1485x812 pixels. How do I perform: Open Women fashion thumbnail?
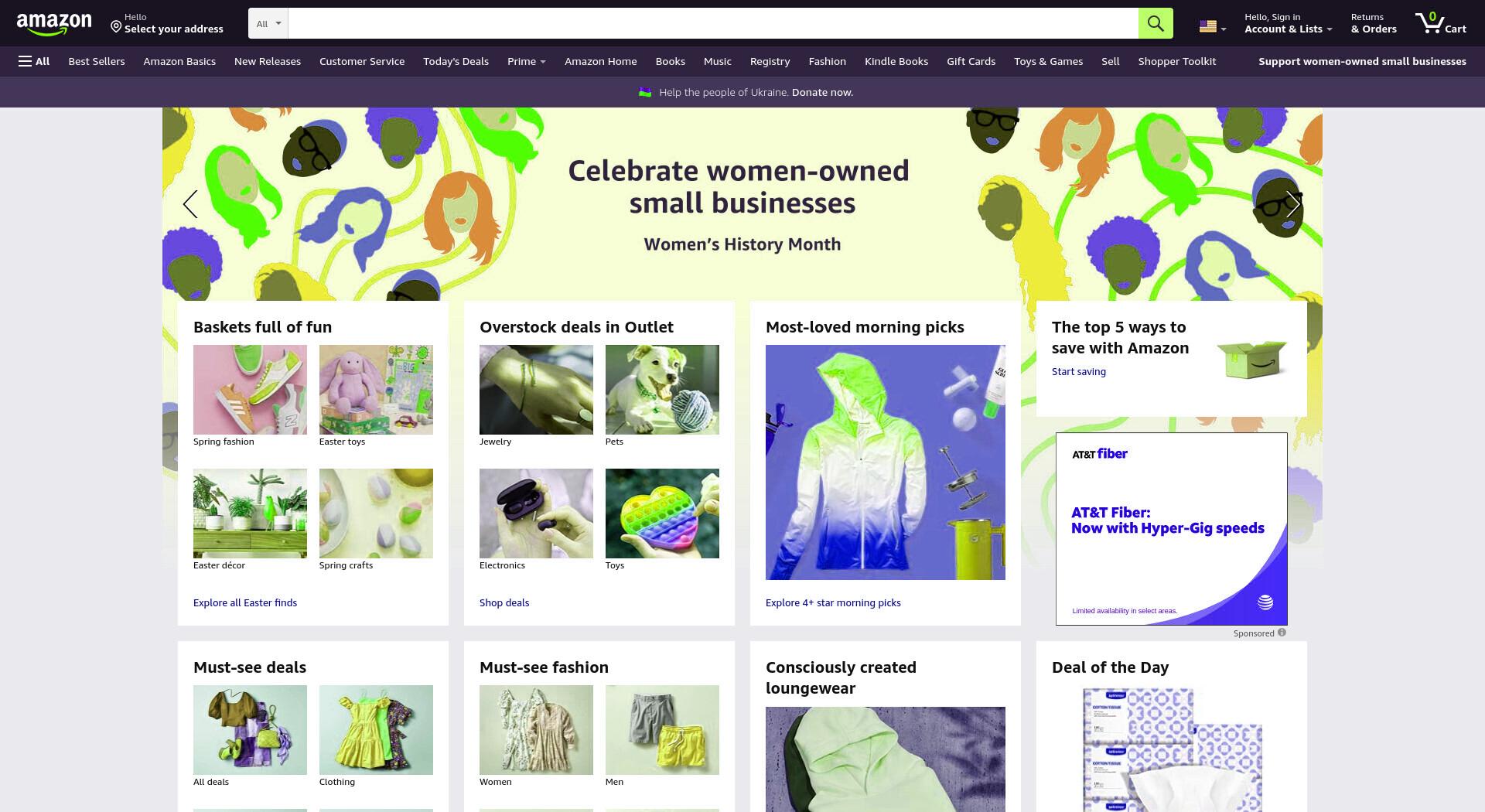(536, 730)
